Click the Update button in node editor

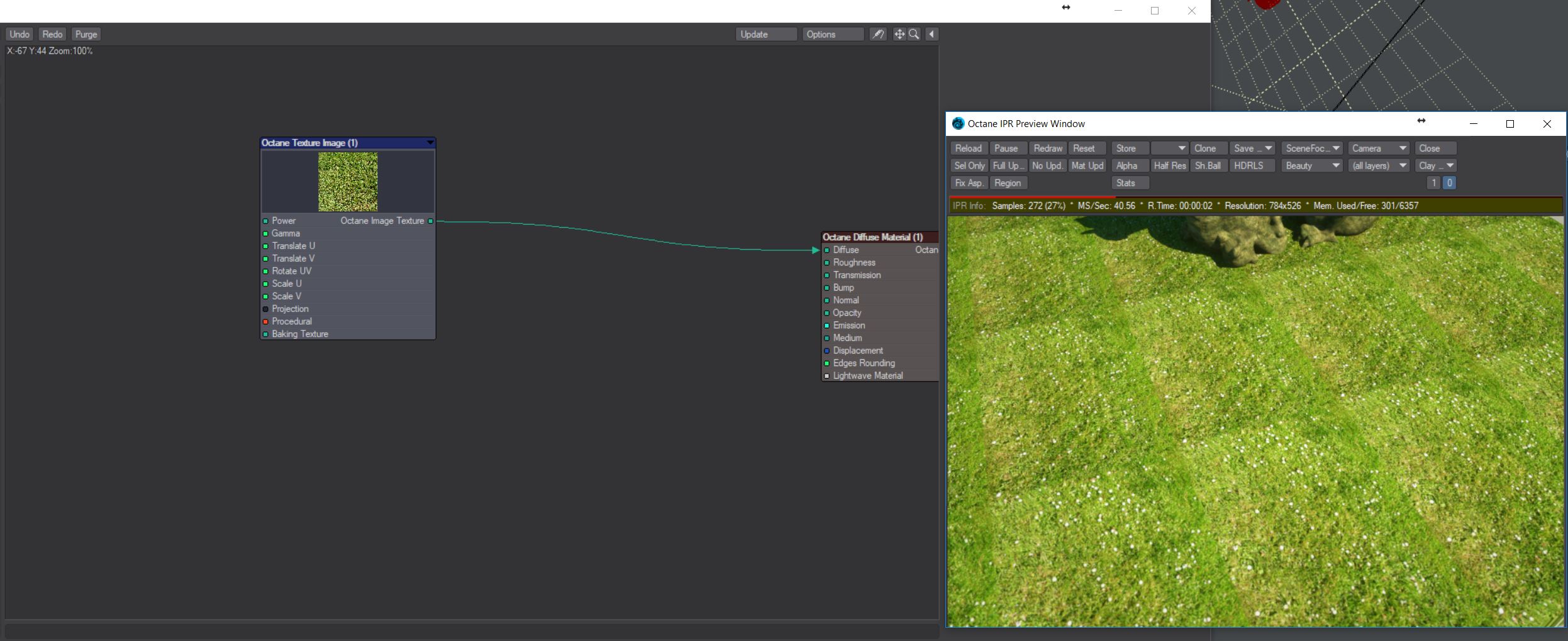click(767, 35)
